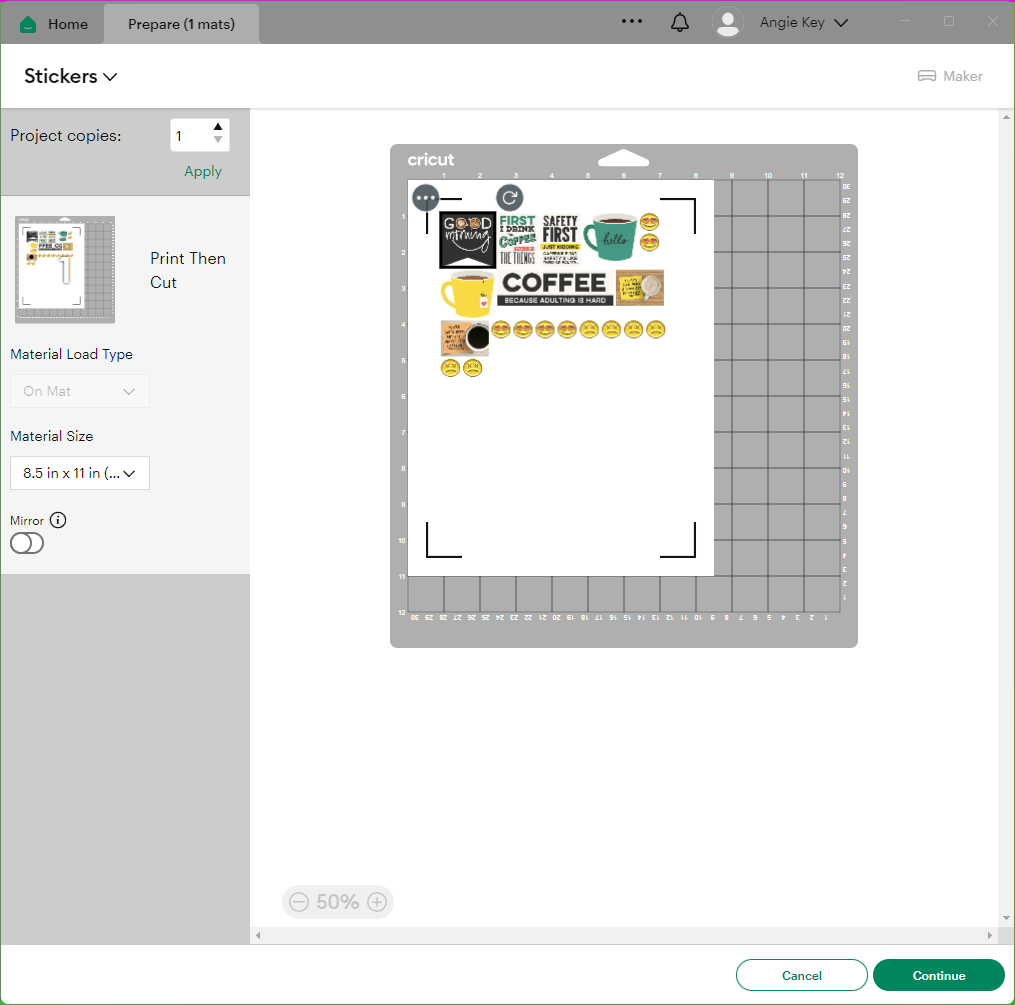Open the Material Size dropdown
The height and width of the screenshot is (1005, 1015).
(x=80, y=473)
